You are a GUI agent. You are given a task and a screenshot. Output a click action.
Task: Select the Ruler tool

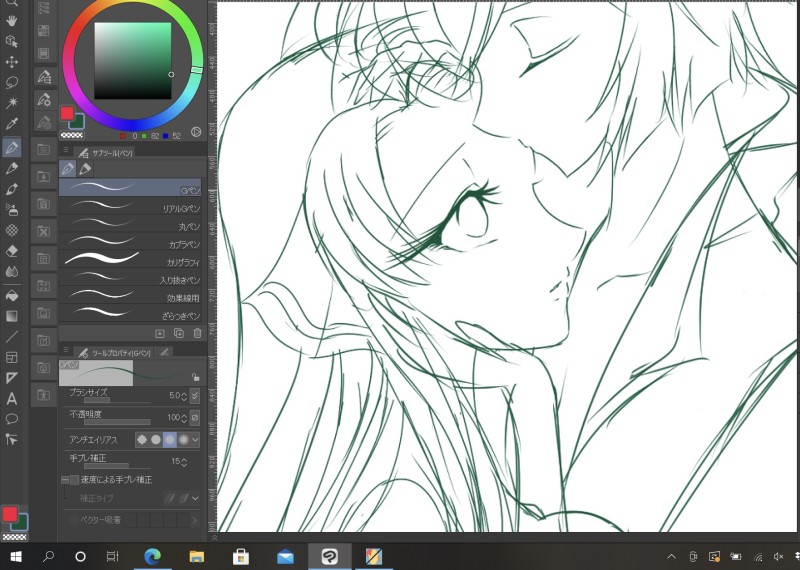tap(12, 378)
